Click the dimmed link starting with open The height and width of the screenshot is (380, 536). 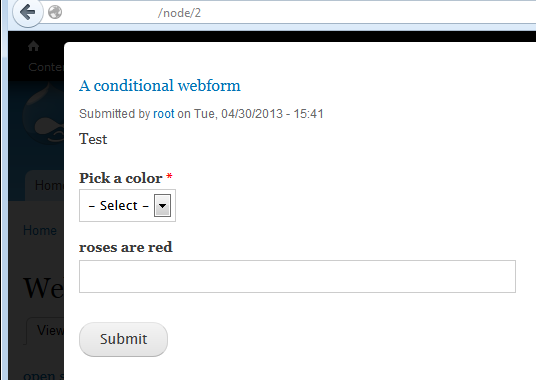tap(43, 375)
